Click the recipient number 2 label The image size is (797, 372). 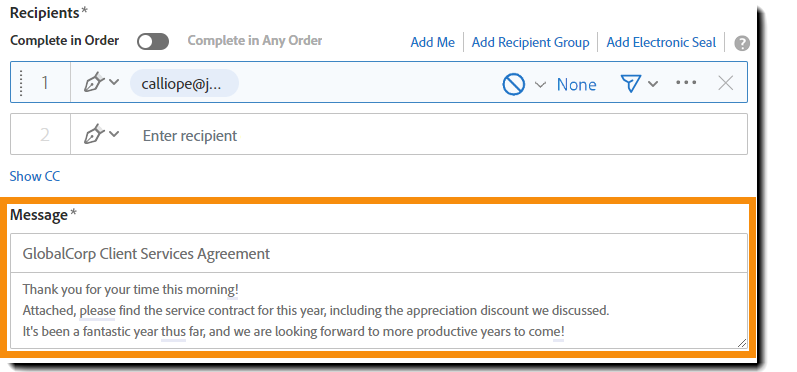[45, 135]
